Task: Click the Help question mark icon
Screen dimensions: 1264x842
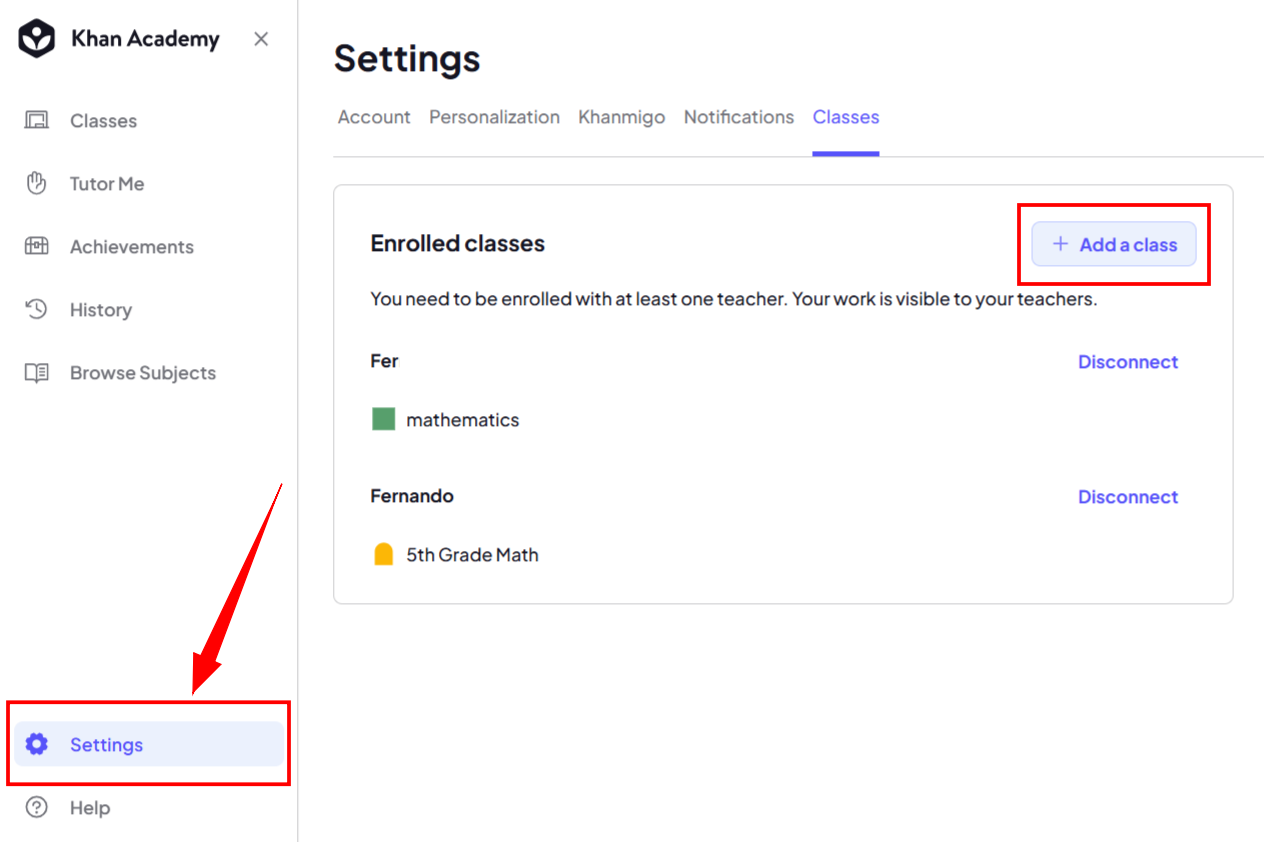Action: tap(37, 807)
